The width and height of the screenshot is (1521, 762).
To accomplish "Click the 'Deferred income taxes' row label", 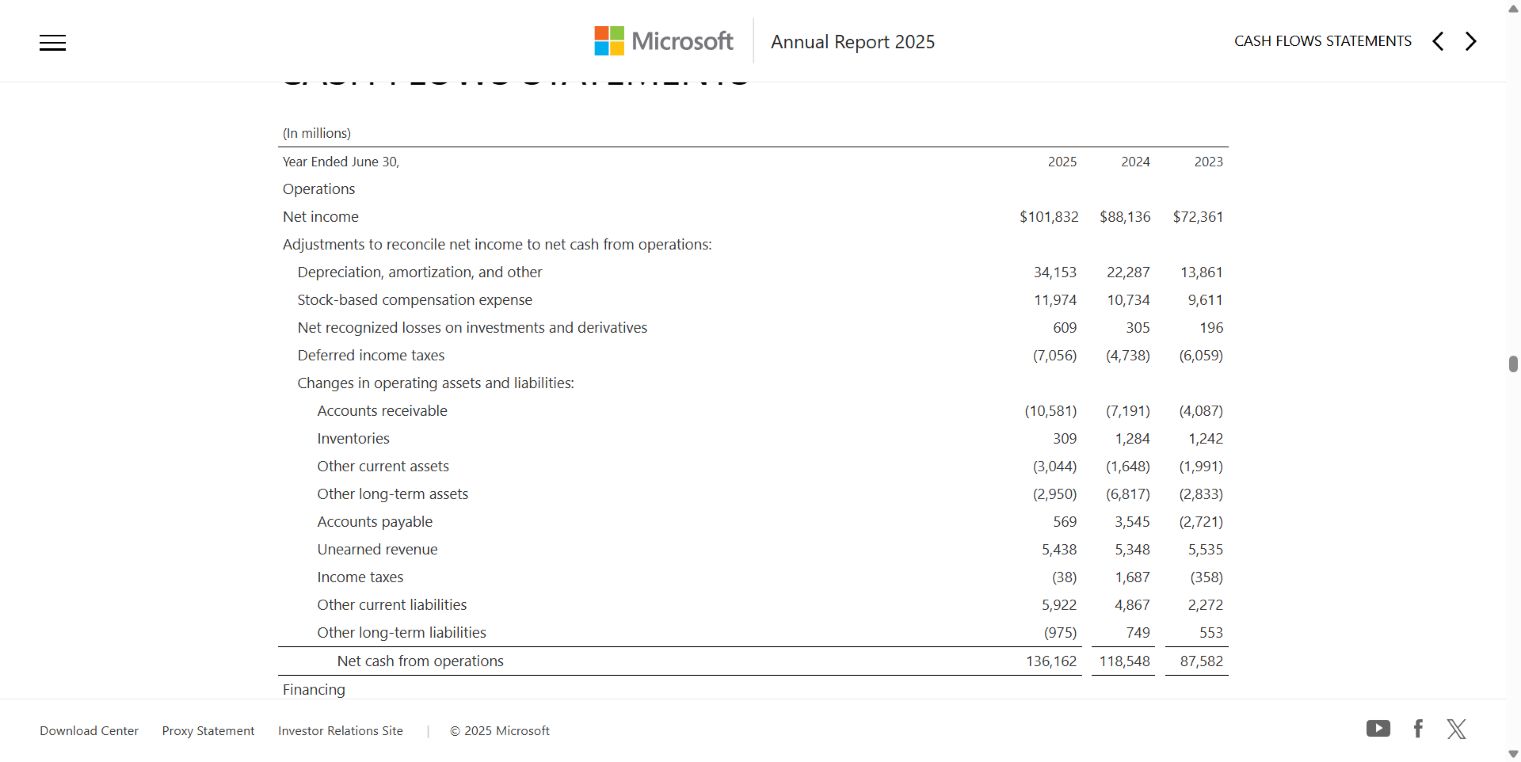I will pos(371,355).
